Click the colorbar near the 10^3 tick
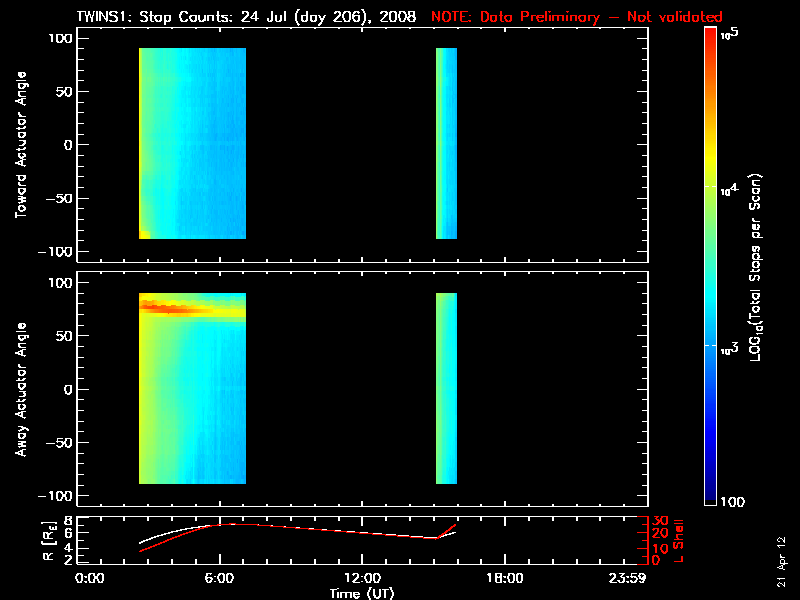Screen dimensions: 800x600 click(711, 346)
